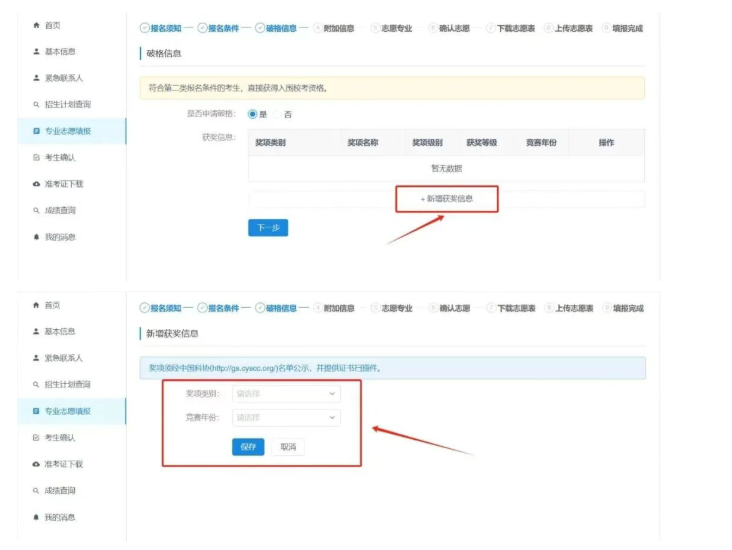Click the + 新增获奖信息 button
This screenshot has width=732, height=550.
(x=446, y=199)
